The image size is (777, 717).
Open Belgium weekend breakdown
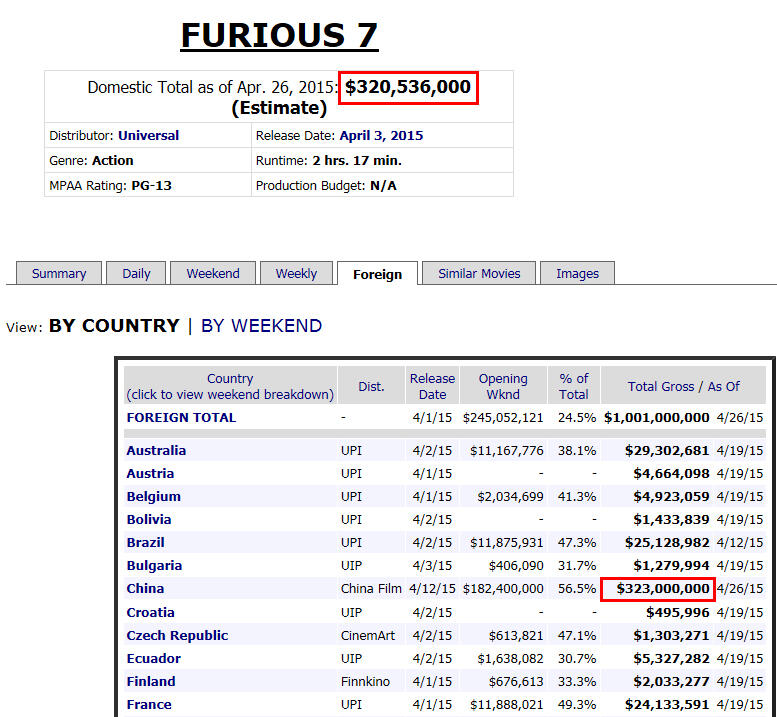[x=154, y=496]
